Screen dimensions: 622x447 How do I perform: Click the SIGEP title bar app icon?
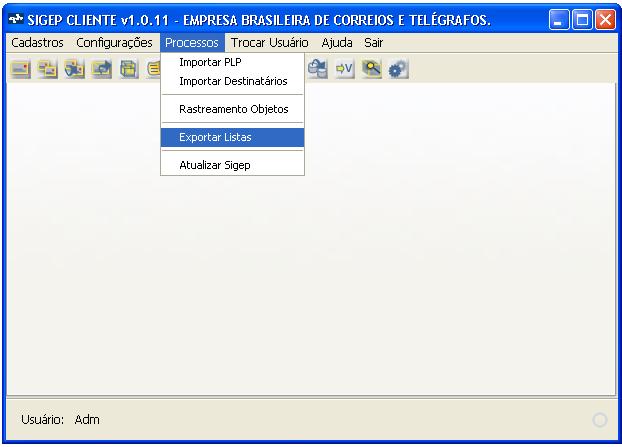pyautogui.click(x=16, y=19)
